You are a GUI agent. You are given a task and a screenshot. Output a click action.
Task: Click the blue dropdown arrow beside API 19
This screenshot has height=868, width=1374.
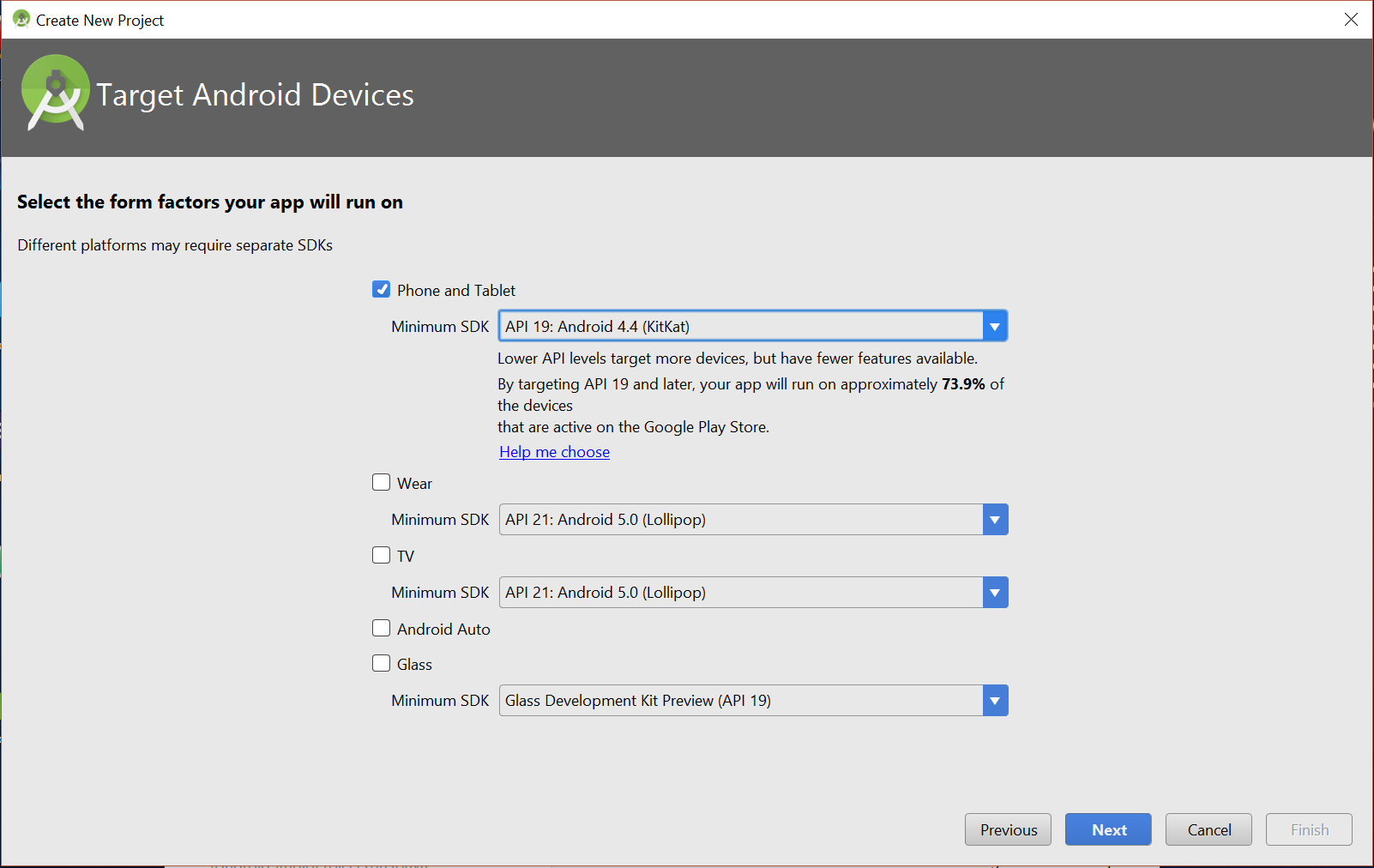(x=994, y=326)
